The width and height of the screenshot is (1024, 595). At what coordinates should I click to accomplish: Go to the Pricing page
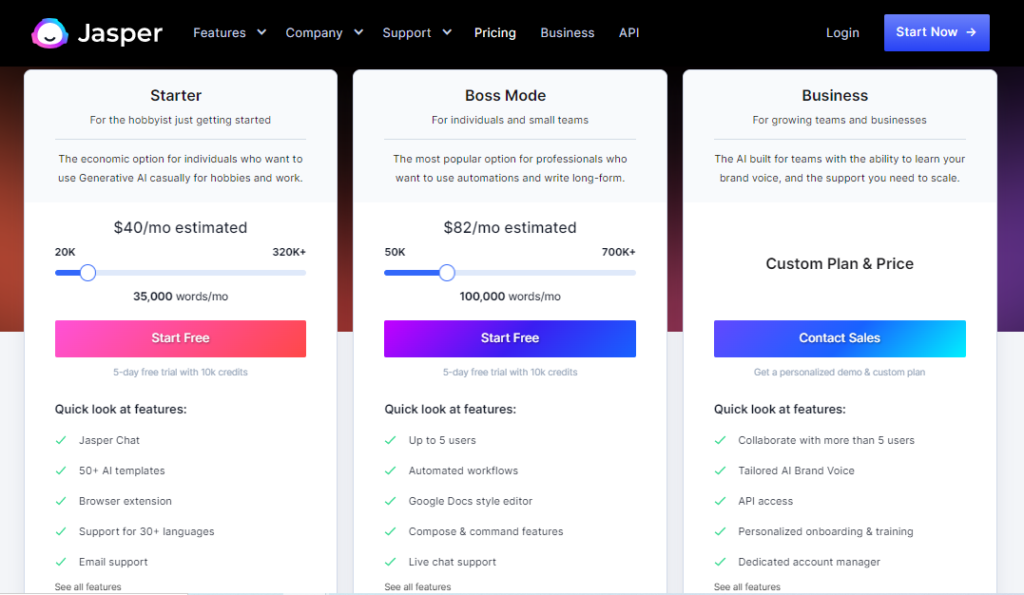495,33
